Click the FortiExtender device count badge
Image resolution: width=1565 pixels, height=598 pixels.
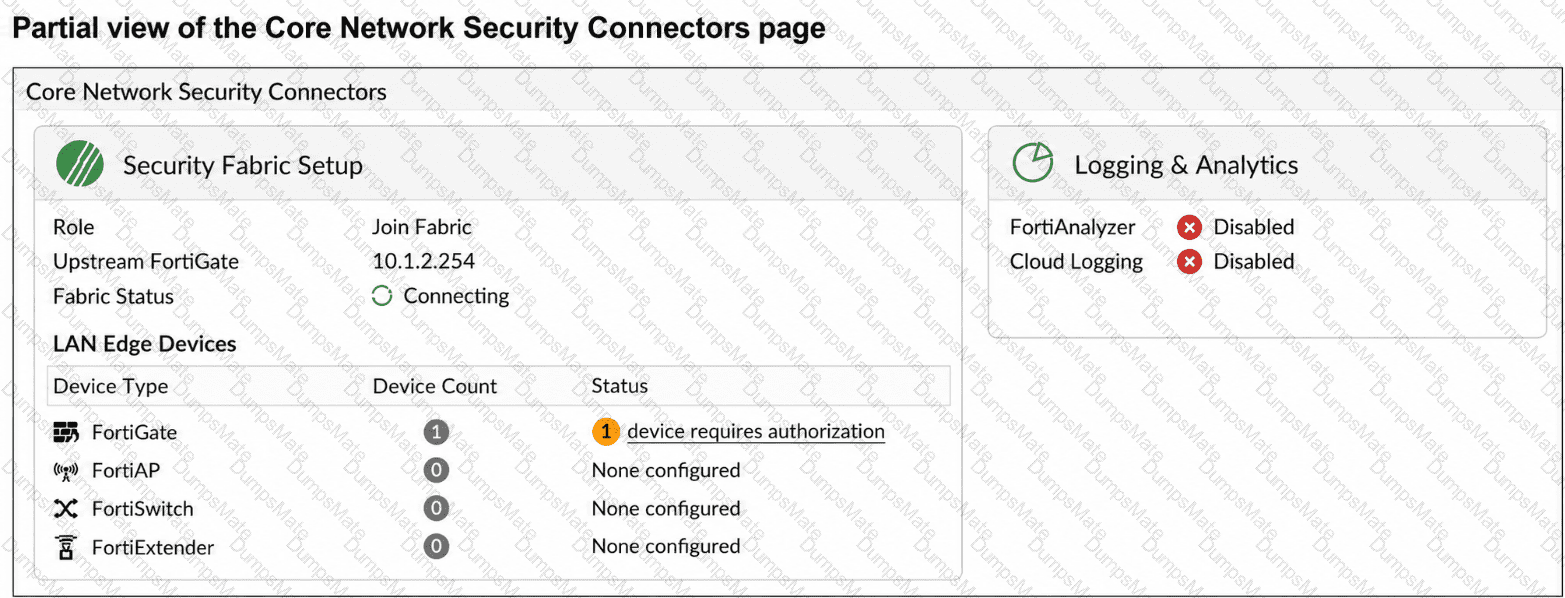[x=435, y=546]
